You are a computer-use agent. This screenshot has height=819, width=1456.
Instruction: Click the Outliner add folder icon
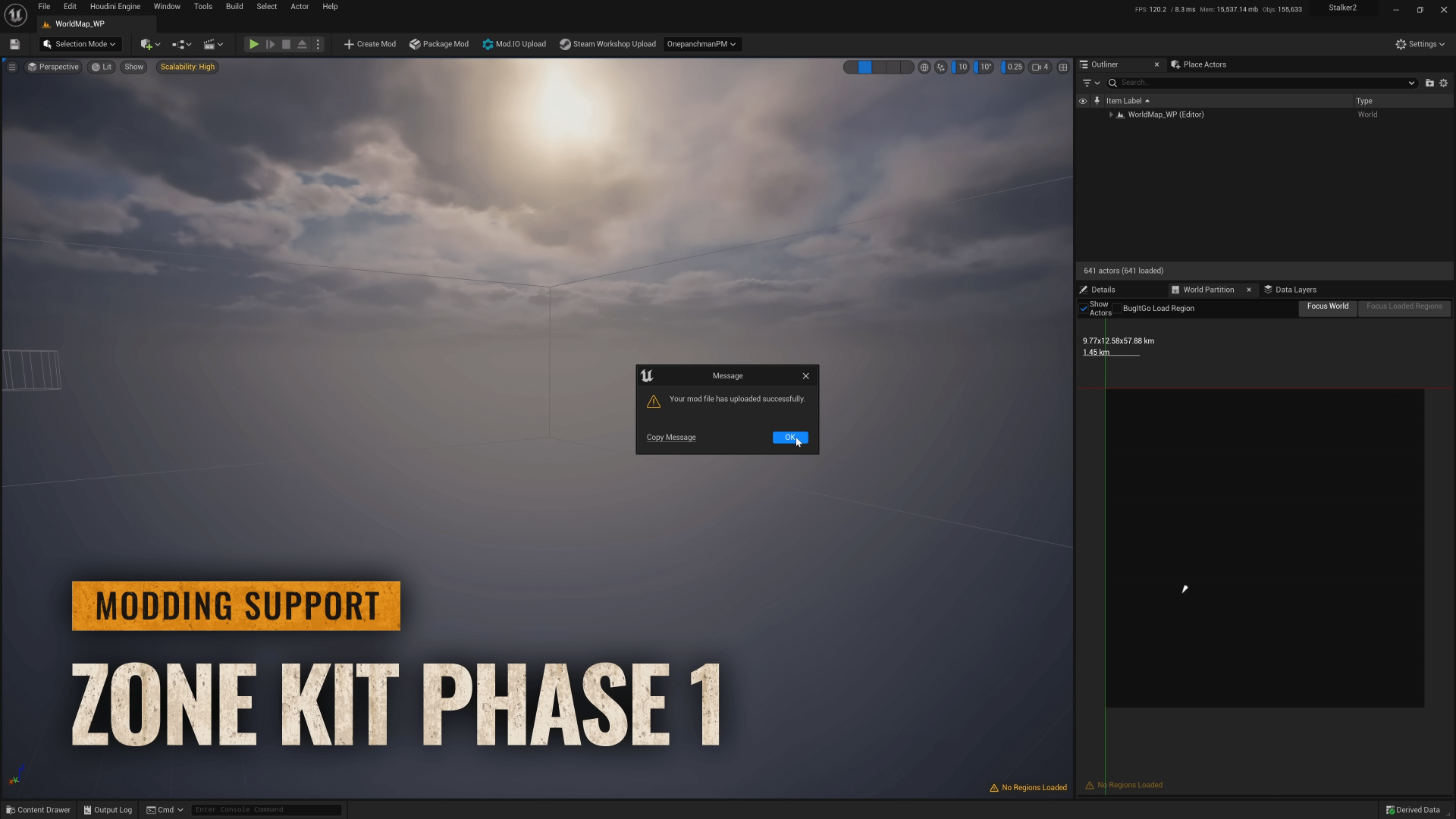click(1429, 83)
